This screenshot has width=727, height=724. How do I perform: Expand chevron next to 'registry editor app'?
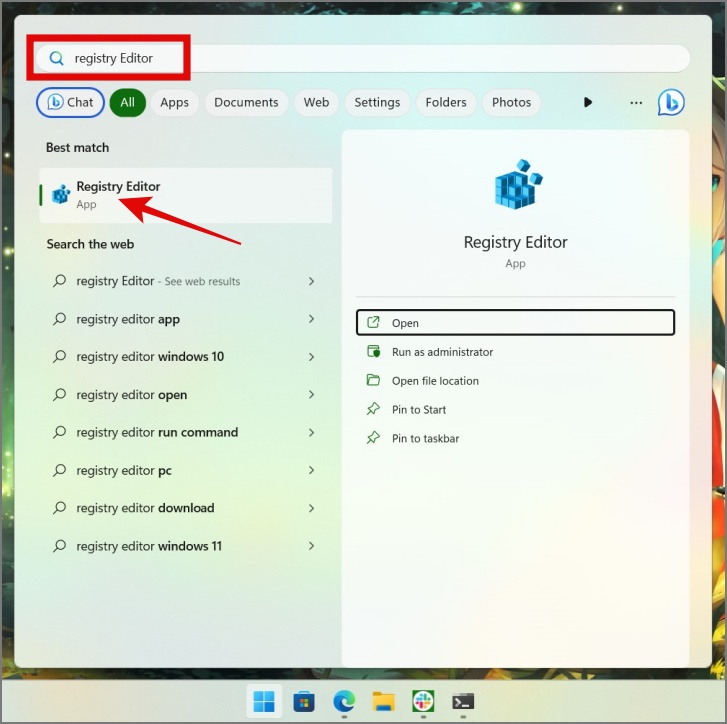click(x=312, y=319)
